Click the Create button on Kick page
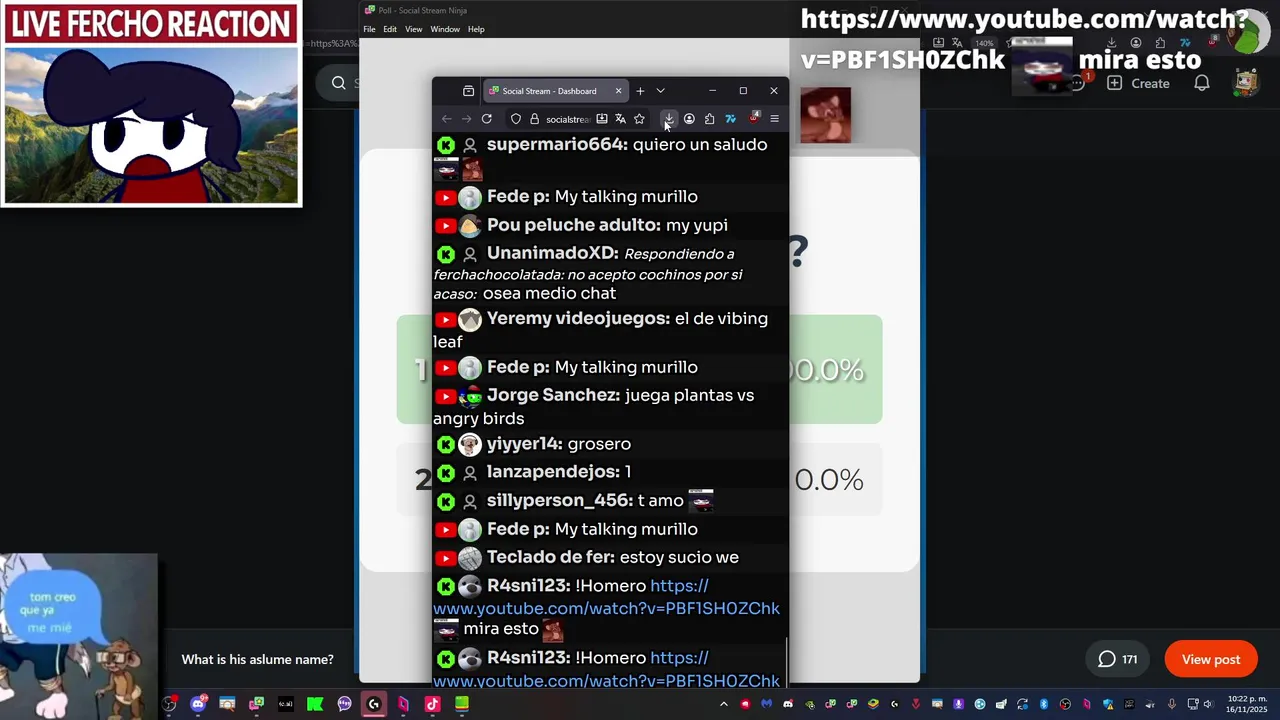This screenshot has height=720, width=1280. [1138, 83]
